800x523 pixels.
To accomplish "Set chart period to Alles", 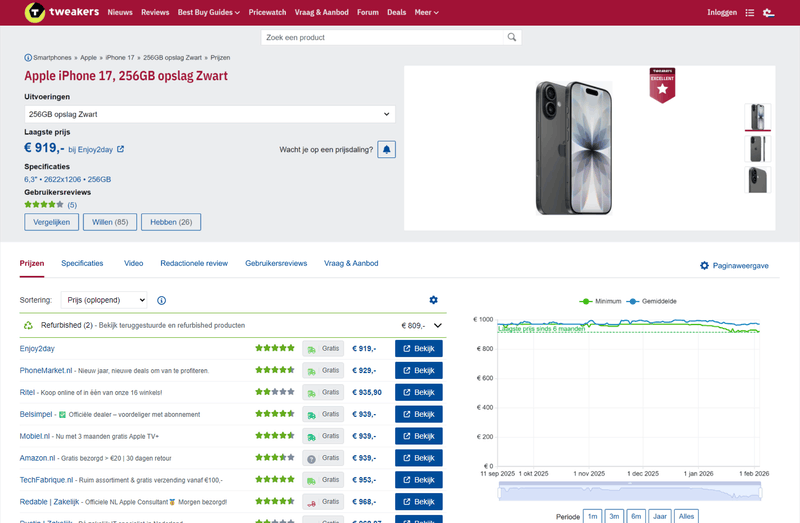I will coord(686,516).
